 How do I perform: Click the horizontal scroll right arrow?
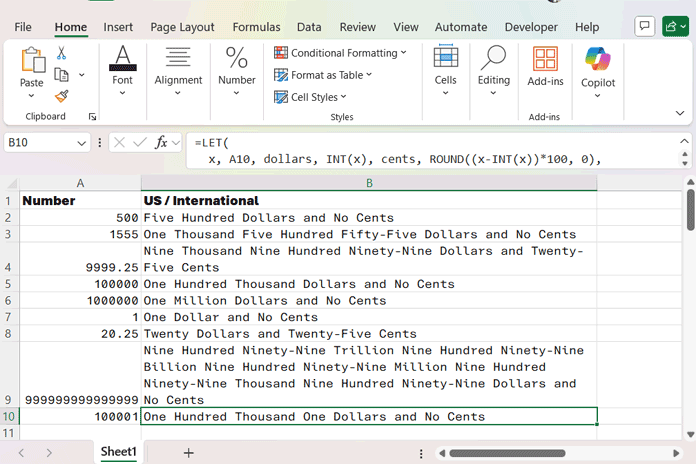(x=676, y=453)
